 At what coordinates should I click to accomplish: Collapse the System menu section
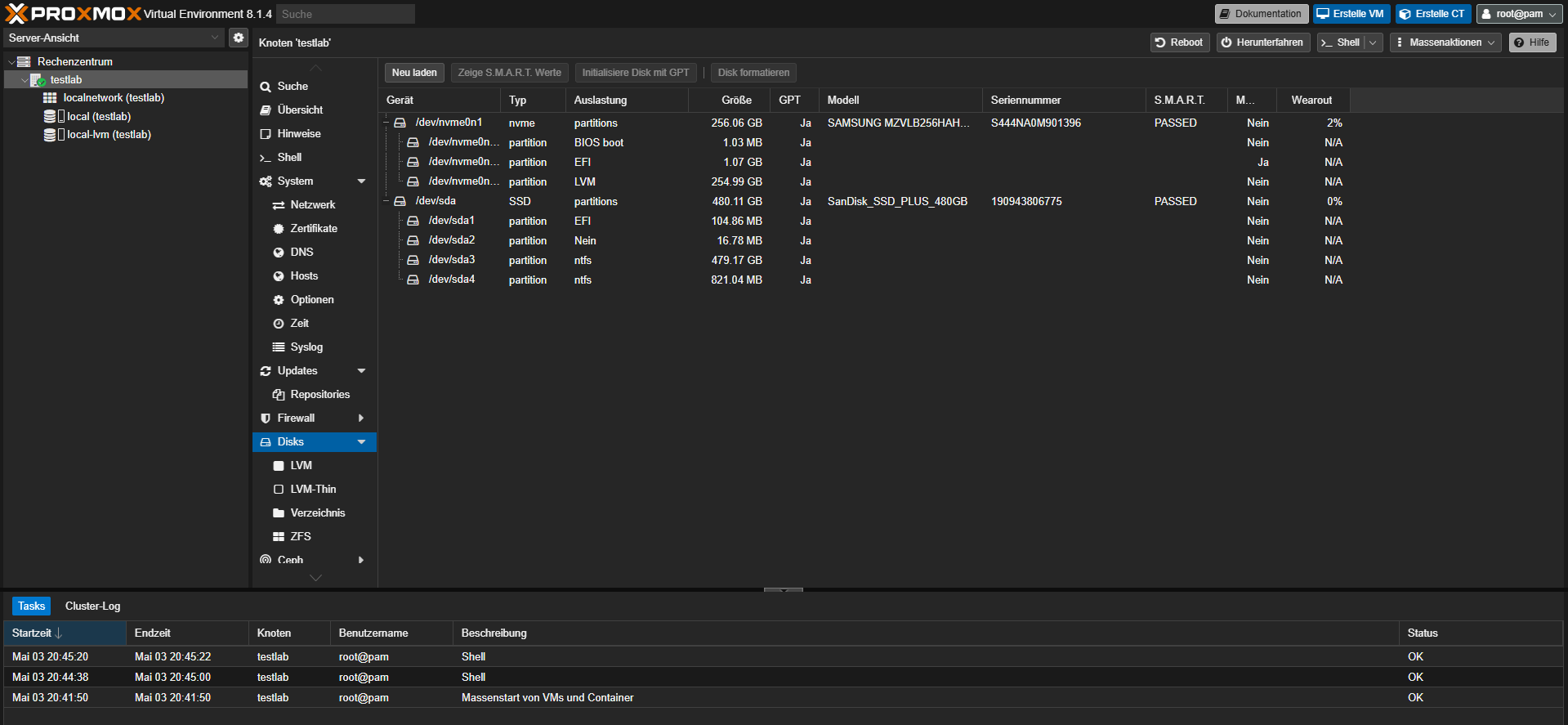361,181
